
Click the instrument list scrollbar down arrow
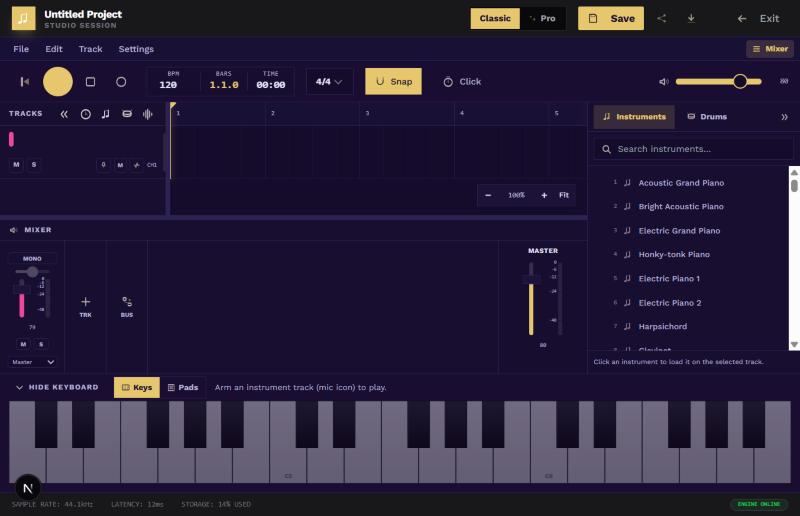coord(794,345)
